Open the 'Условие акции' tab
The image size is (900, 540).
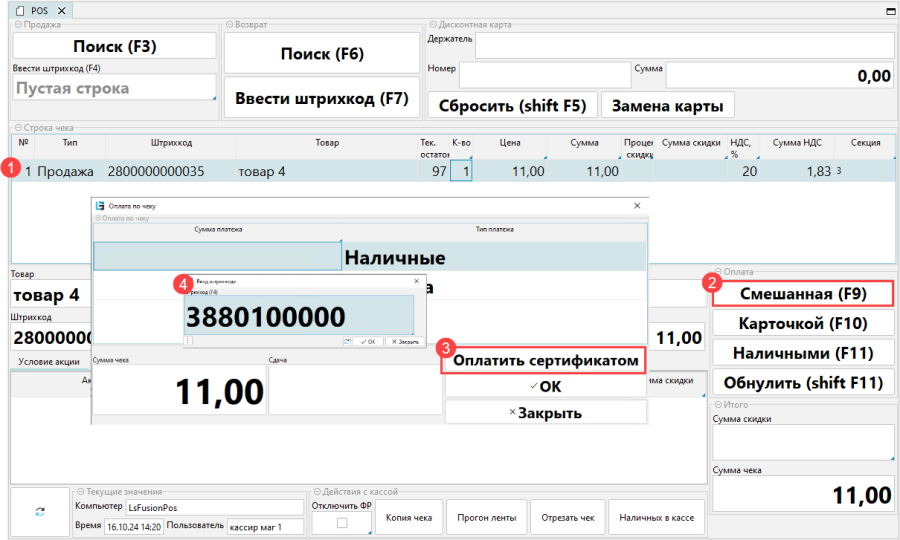[49, 361]
